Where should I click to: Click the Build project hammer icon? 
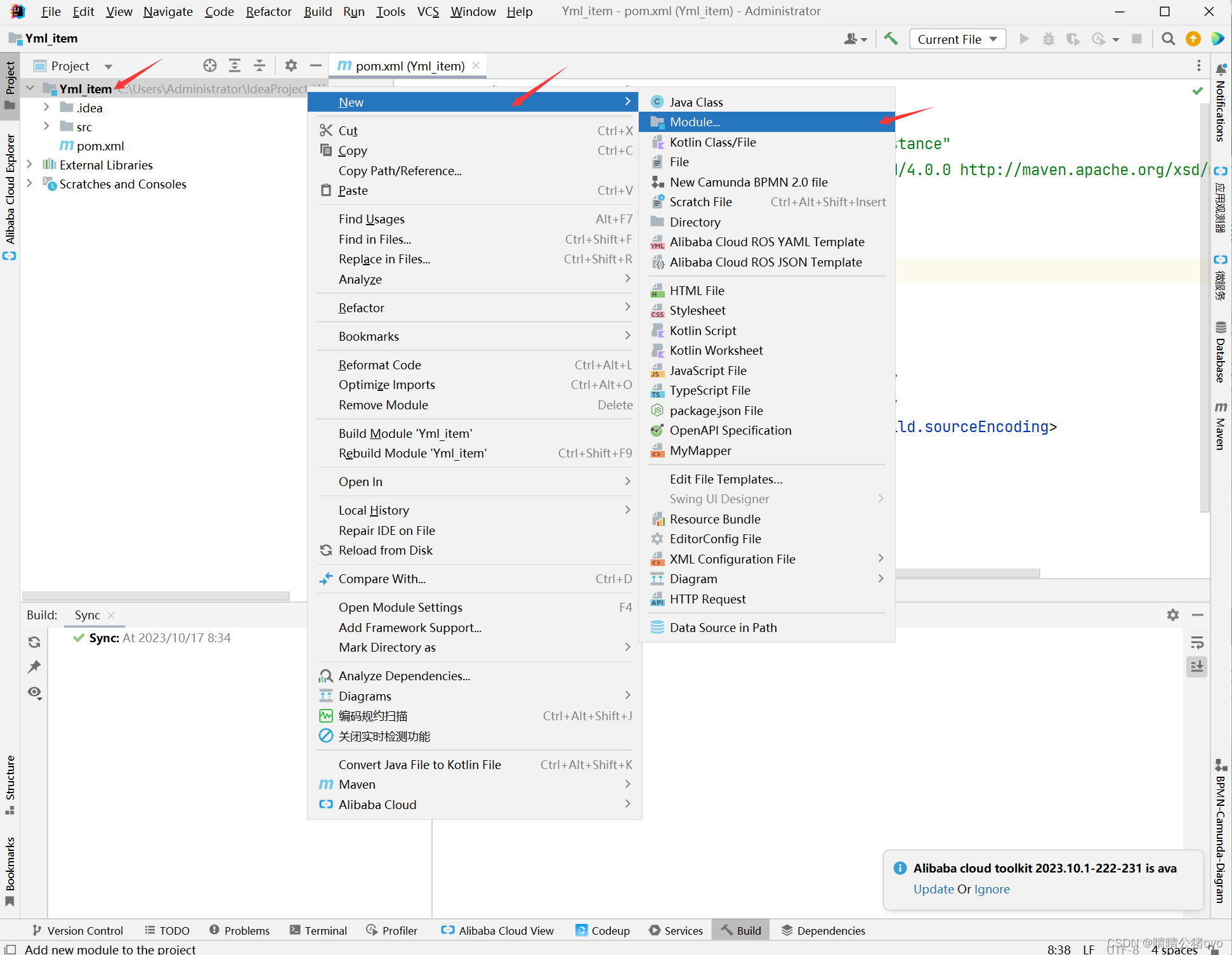coord(891,39)
